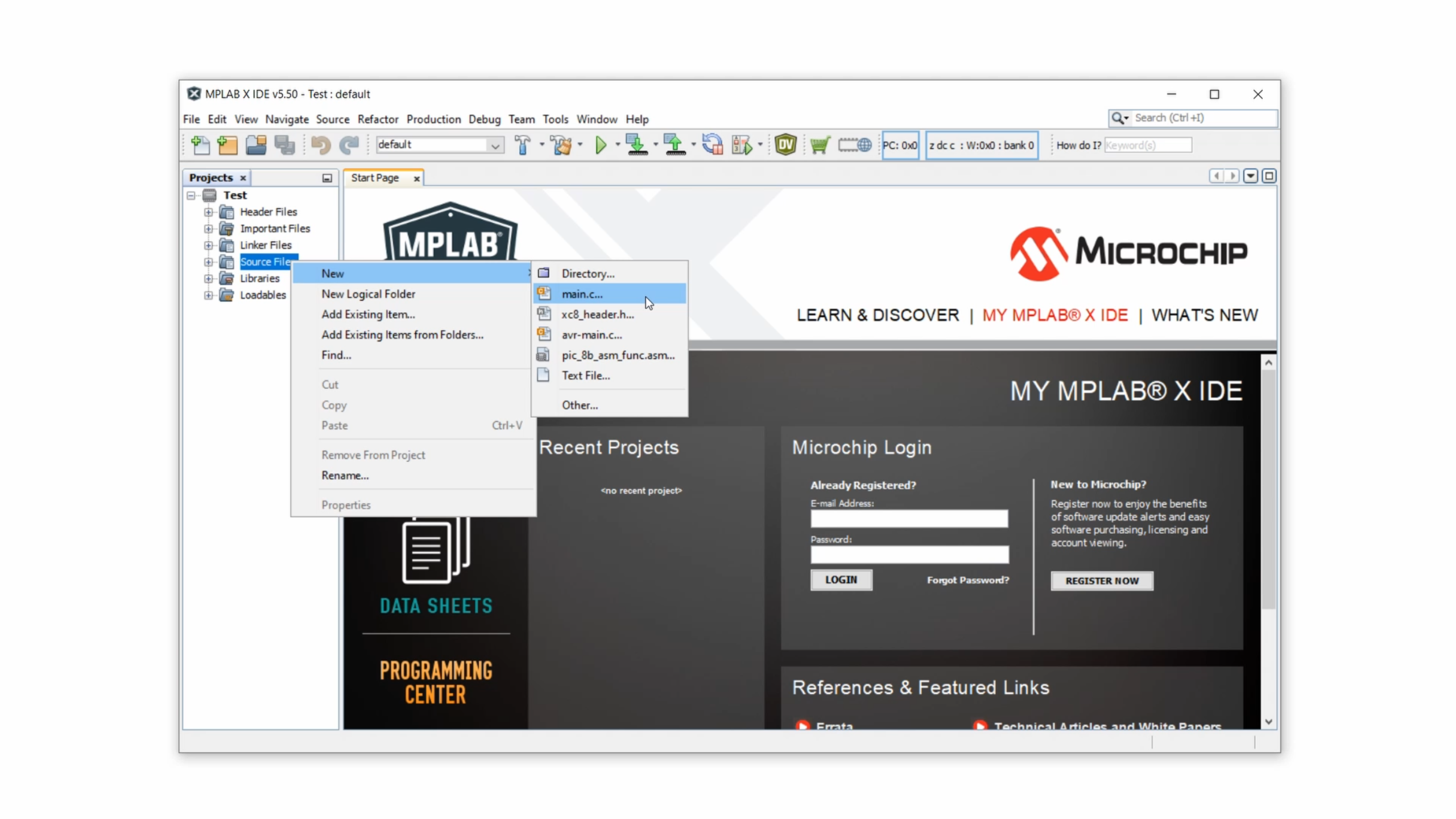Click the E-mail Address input field
Viewport: 1456px width, 819px height.
(x=909, y=518)
